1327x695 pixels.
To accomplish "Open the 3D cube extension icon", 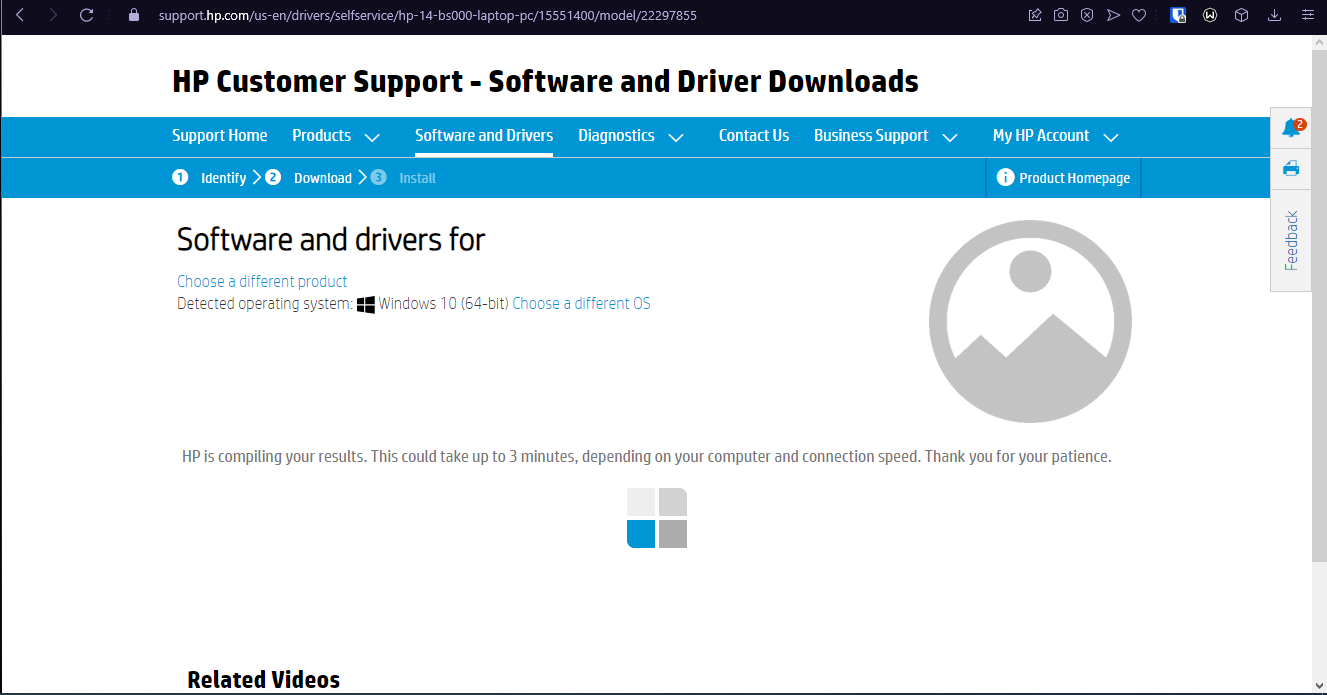I will pos(1241,15).
